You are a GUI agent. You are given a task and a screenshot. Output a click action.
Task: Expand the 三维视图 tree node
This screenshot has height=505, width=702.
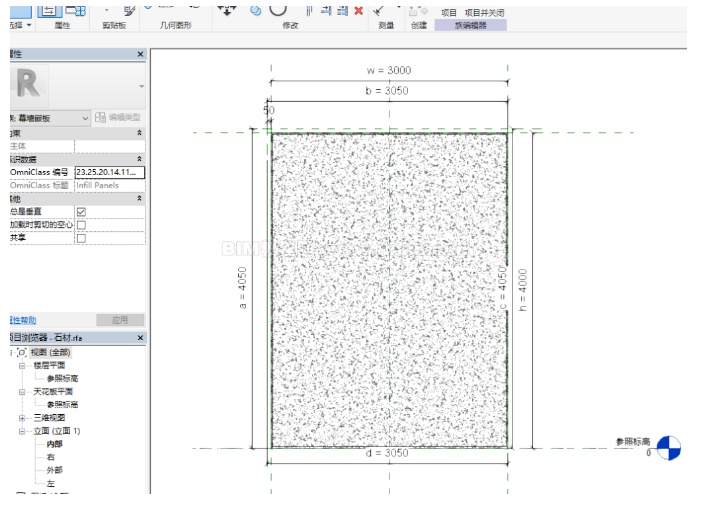tap(21, 418)
